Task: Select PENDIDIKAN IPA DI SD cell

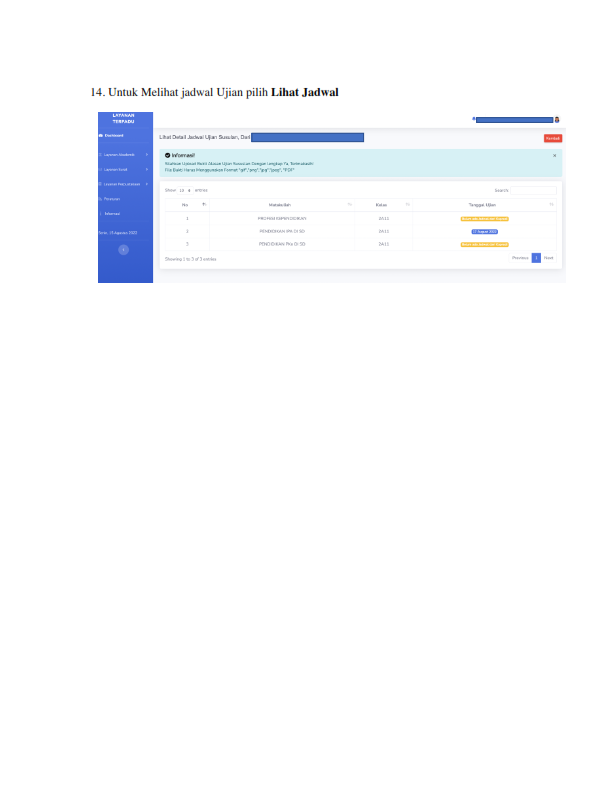Action: click(x=282, y=231)
